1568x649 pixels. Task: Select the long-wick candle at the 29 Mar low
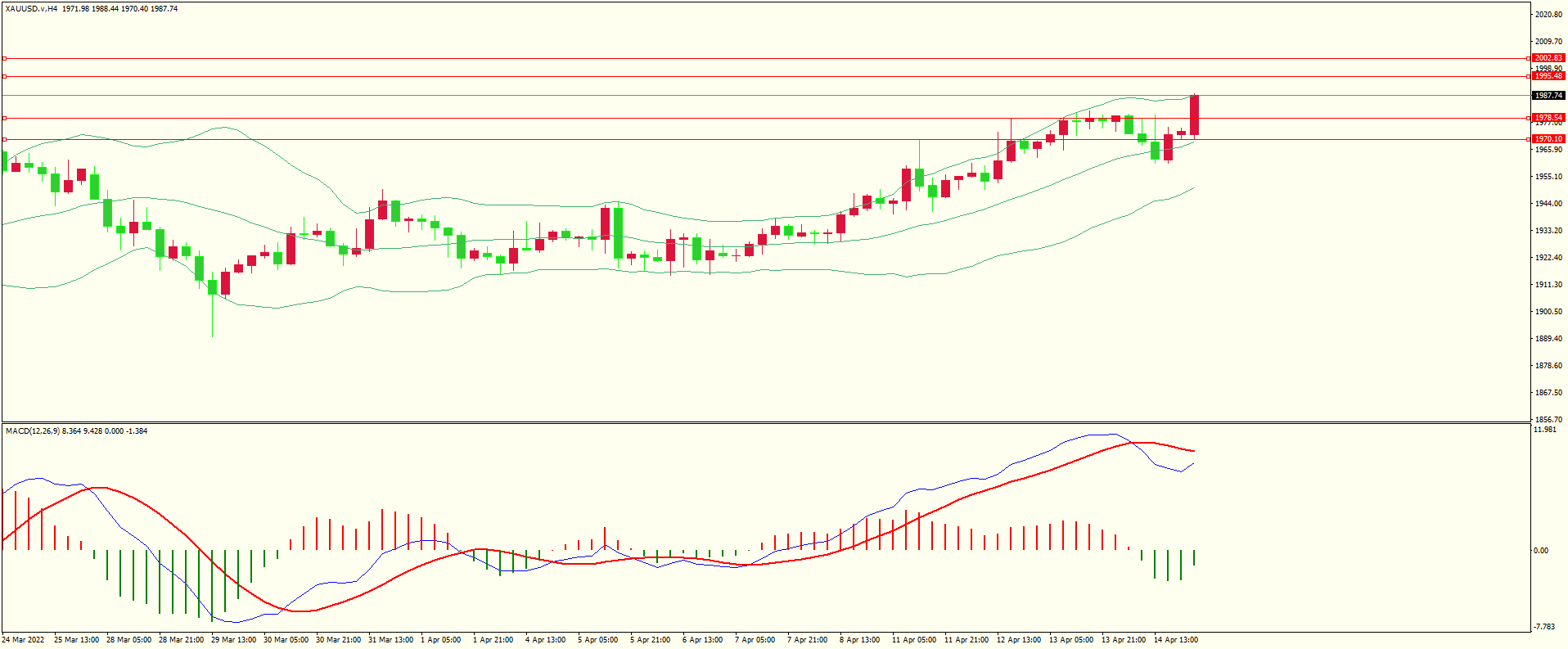pos(213,304)
